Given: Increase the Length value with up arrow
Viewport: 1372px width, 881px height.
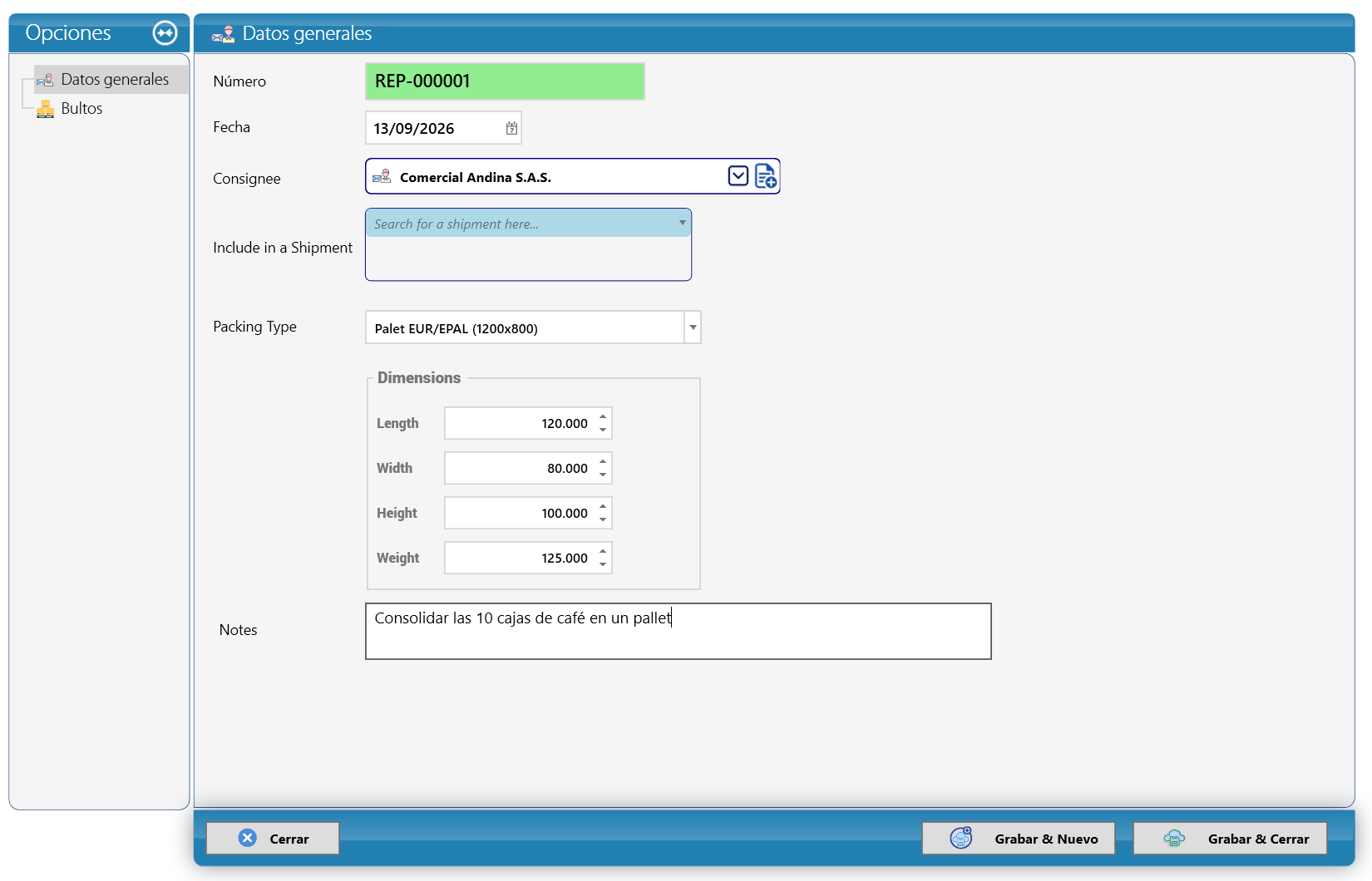Looking at the screenshot, I should [x=603, y=416].
